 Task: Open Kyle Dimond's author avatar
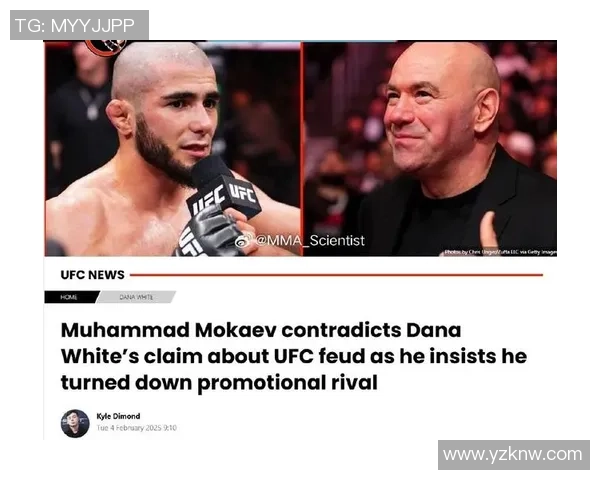(75, 424)
